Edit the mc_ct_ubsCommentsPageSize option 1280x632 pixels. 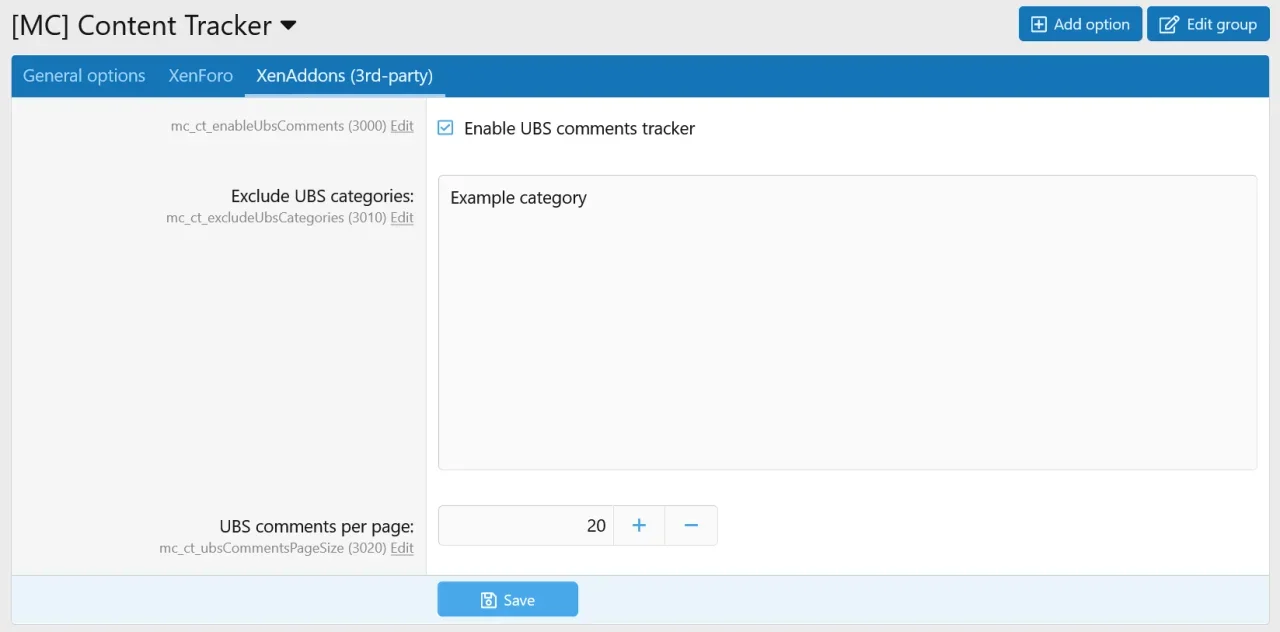coord(402,548)
